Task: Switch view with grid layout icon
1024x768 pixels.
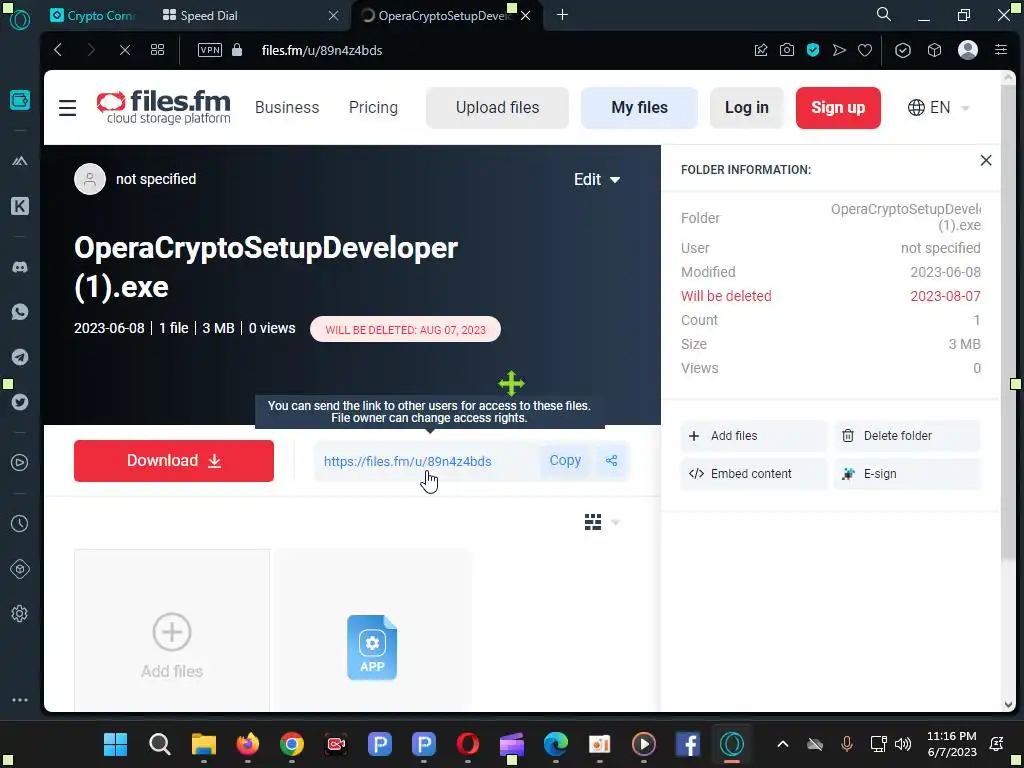Action: click(593, 522)
